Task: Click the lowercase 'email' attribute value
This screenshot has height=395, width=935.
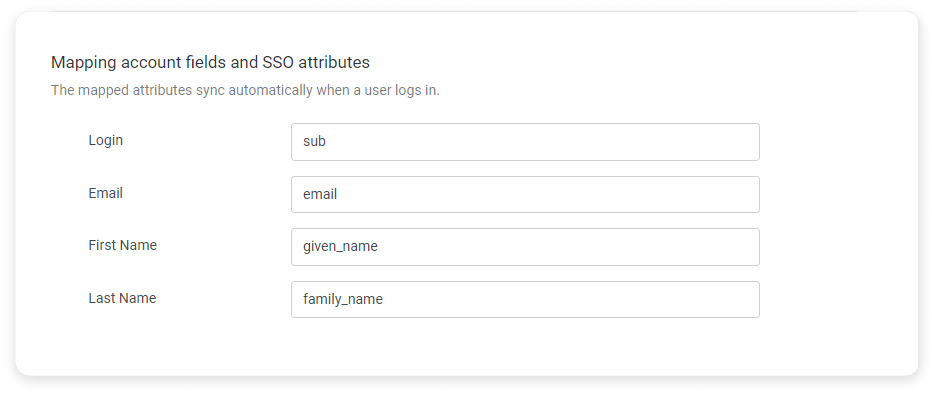Action: (320, 195)
